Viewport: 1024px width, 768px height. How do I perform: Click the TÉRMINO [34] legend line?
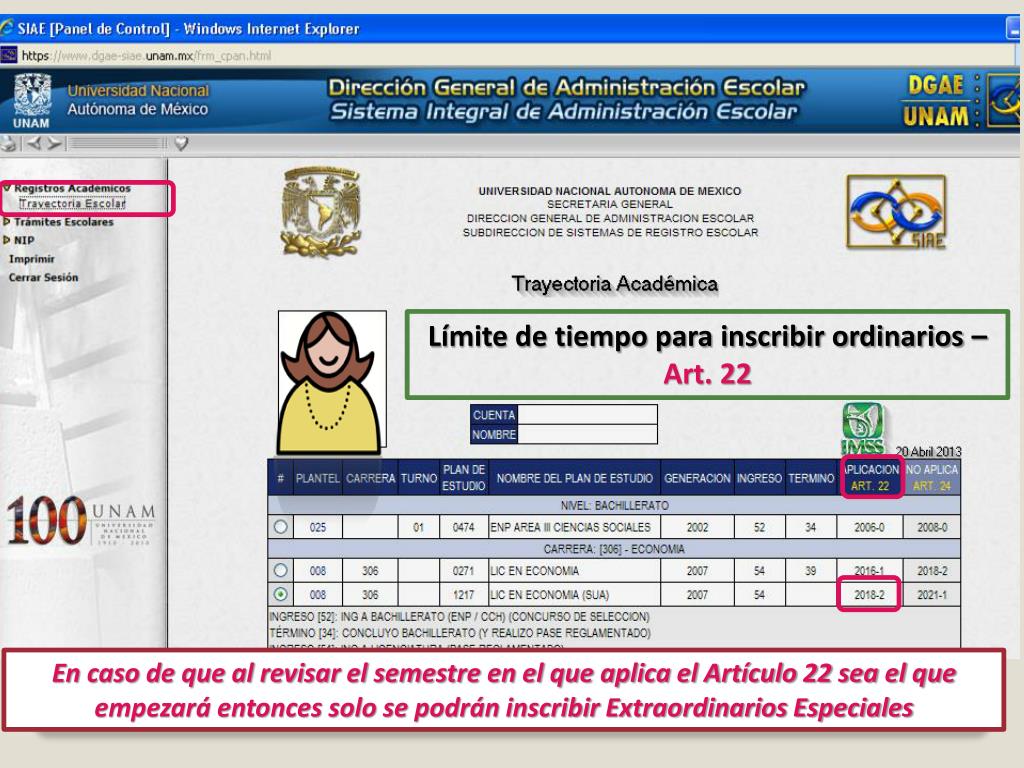click(460, 633)
